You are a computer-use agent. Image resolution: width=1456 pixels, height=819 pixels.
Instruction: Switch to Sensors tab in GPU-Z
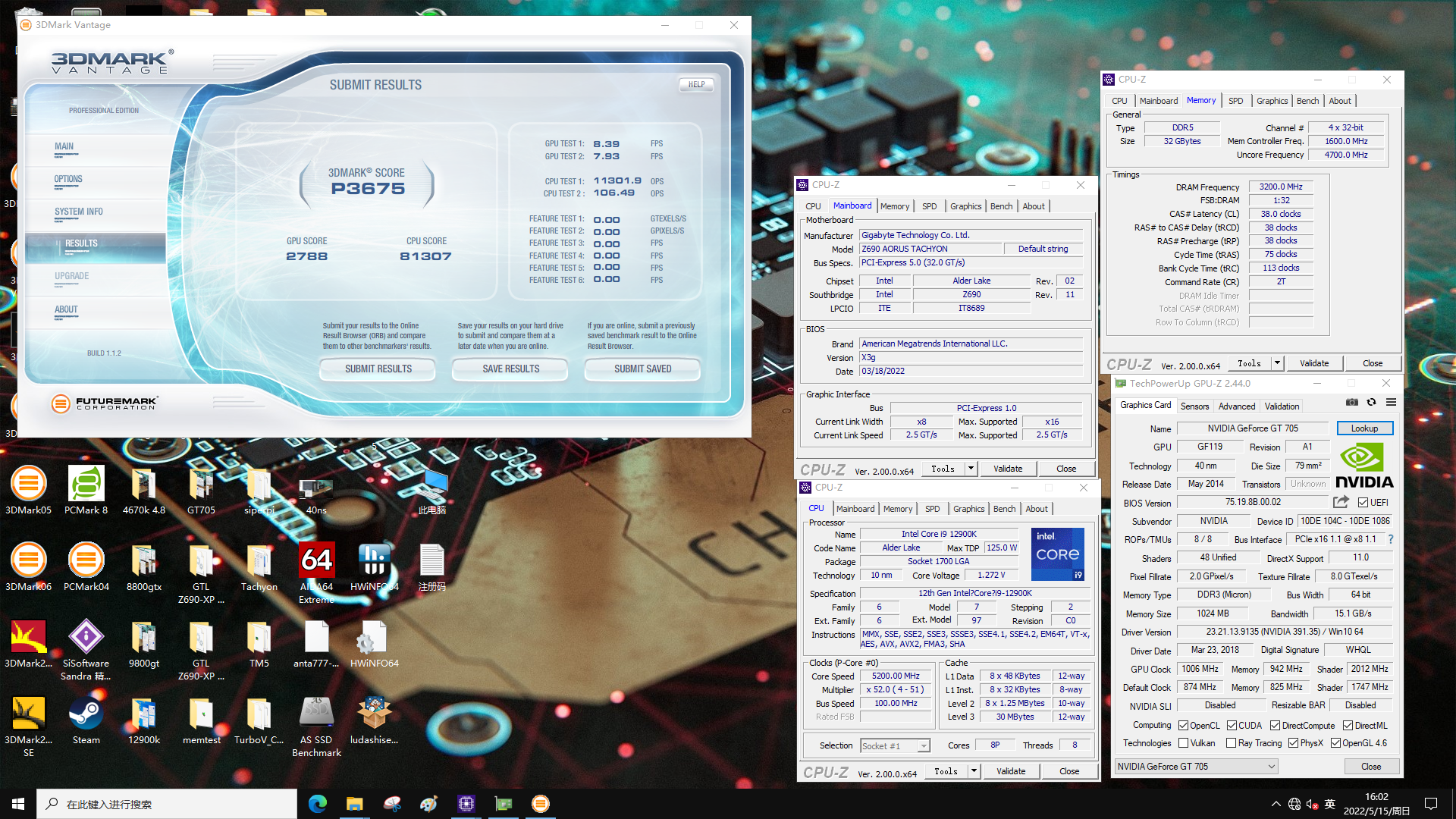pos(1194,406)
